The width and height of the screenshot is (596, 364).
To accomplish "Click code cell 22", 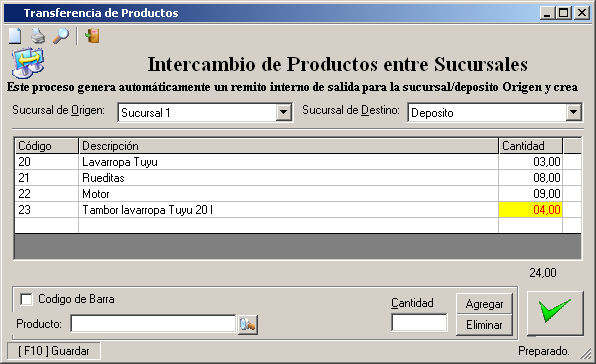I will [46, 194].
